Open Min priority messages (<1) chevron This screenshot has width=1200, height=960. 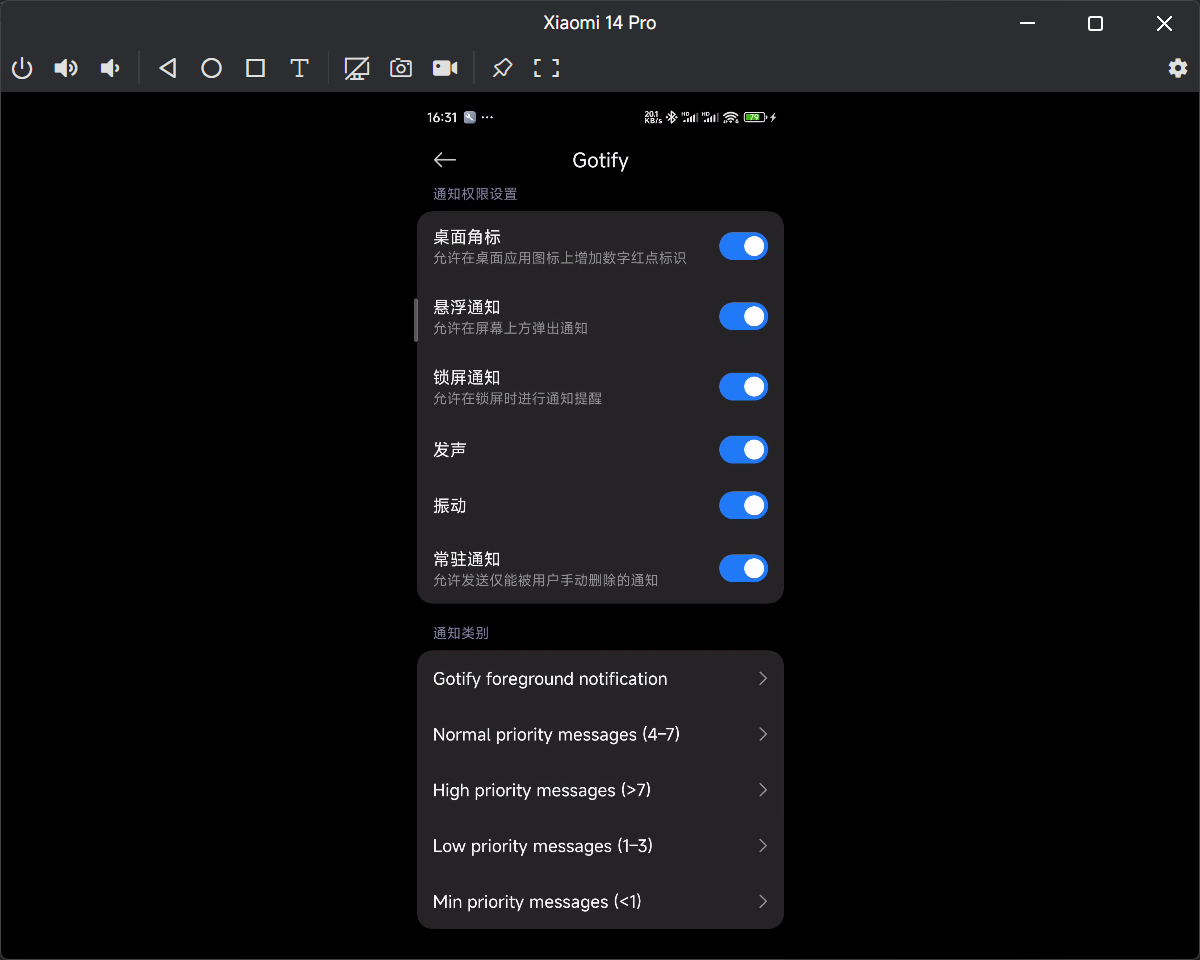(x=763, y=902)
